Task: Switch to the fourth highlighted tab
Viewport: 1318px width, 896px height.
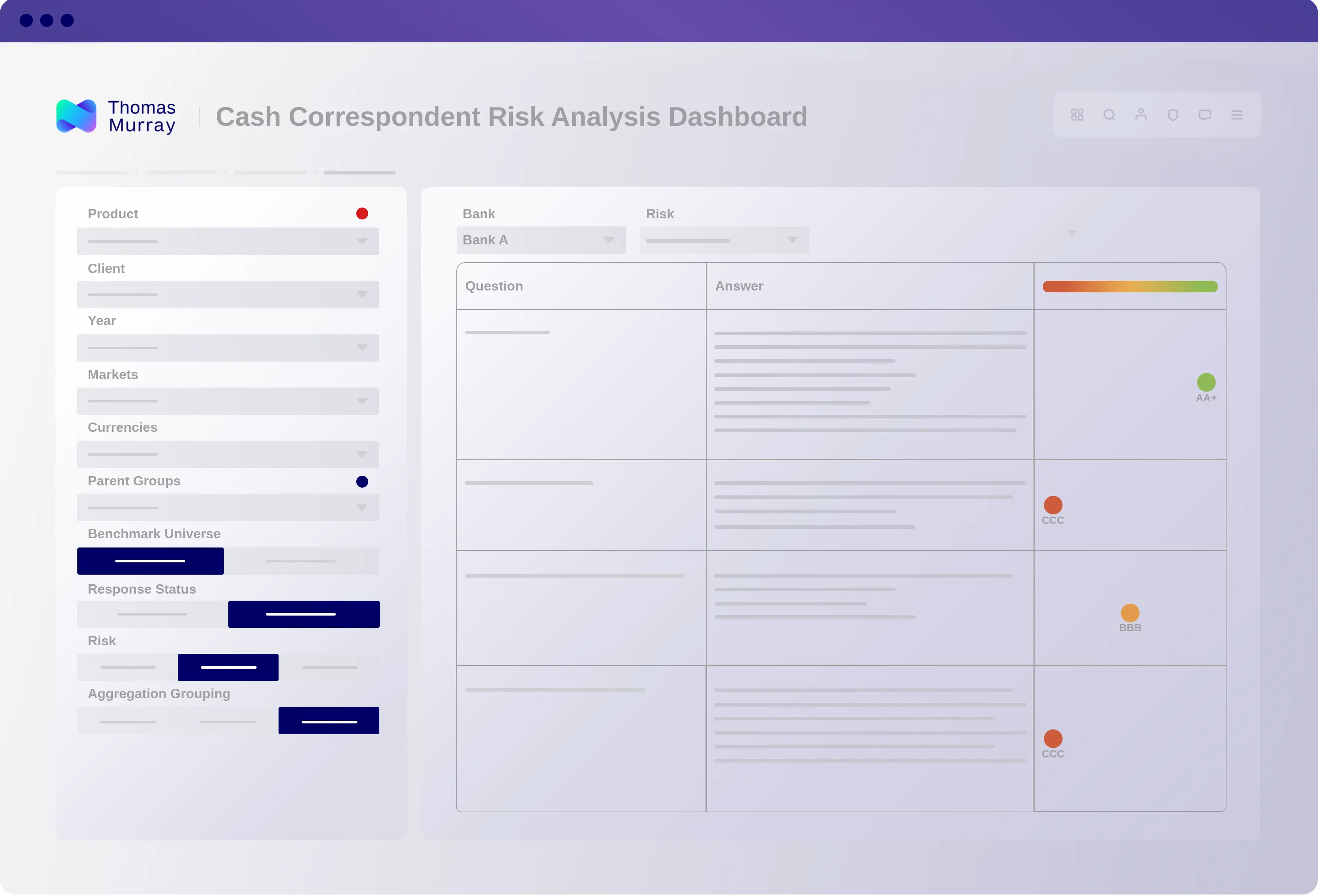Action: click(359, 173)
